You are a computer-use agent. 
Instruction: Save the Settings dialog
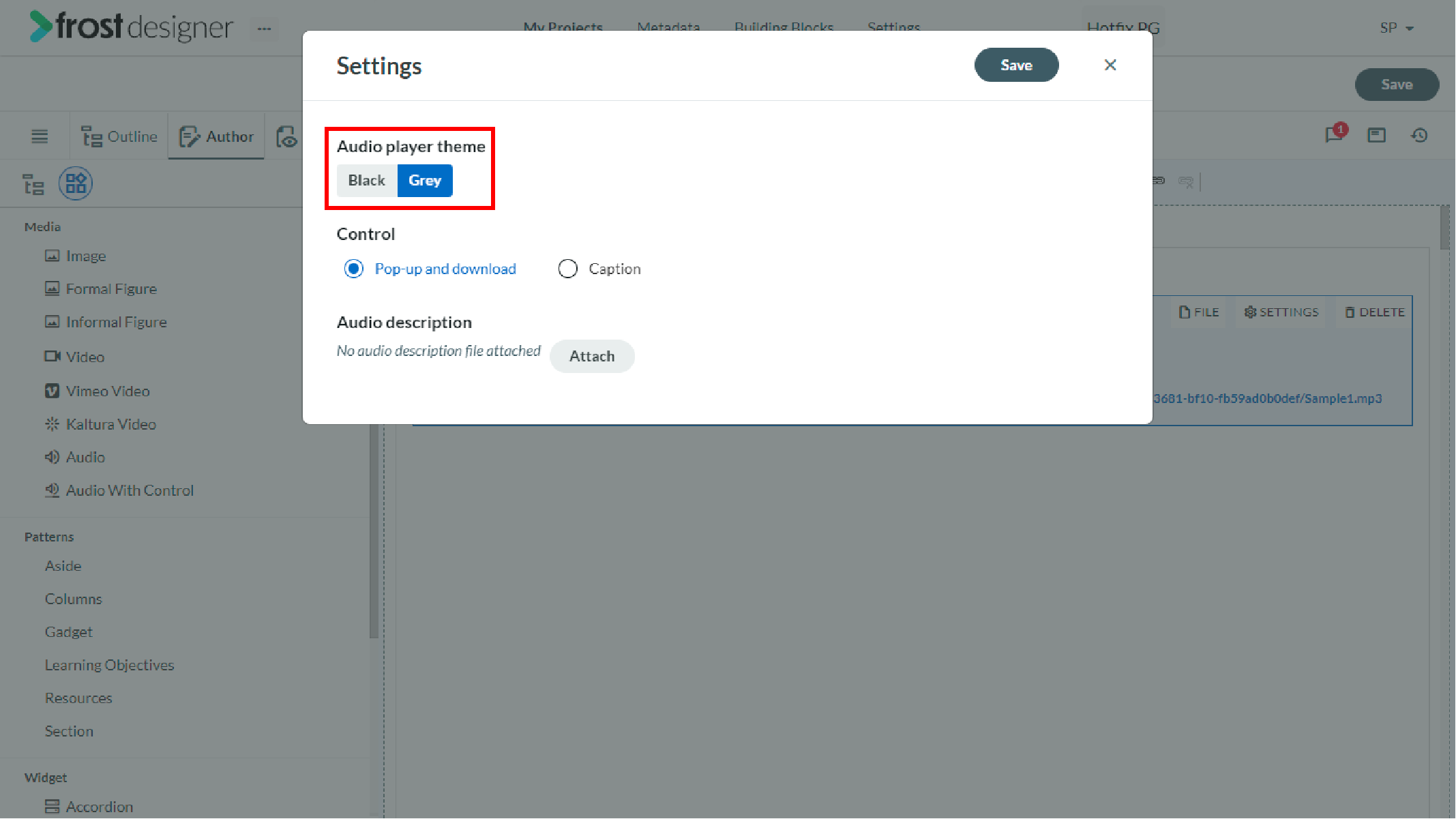tap(1016, 65)
